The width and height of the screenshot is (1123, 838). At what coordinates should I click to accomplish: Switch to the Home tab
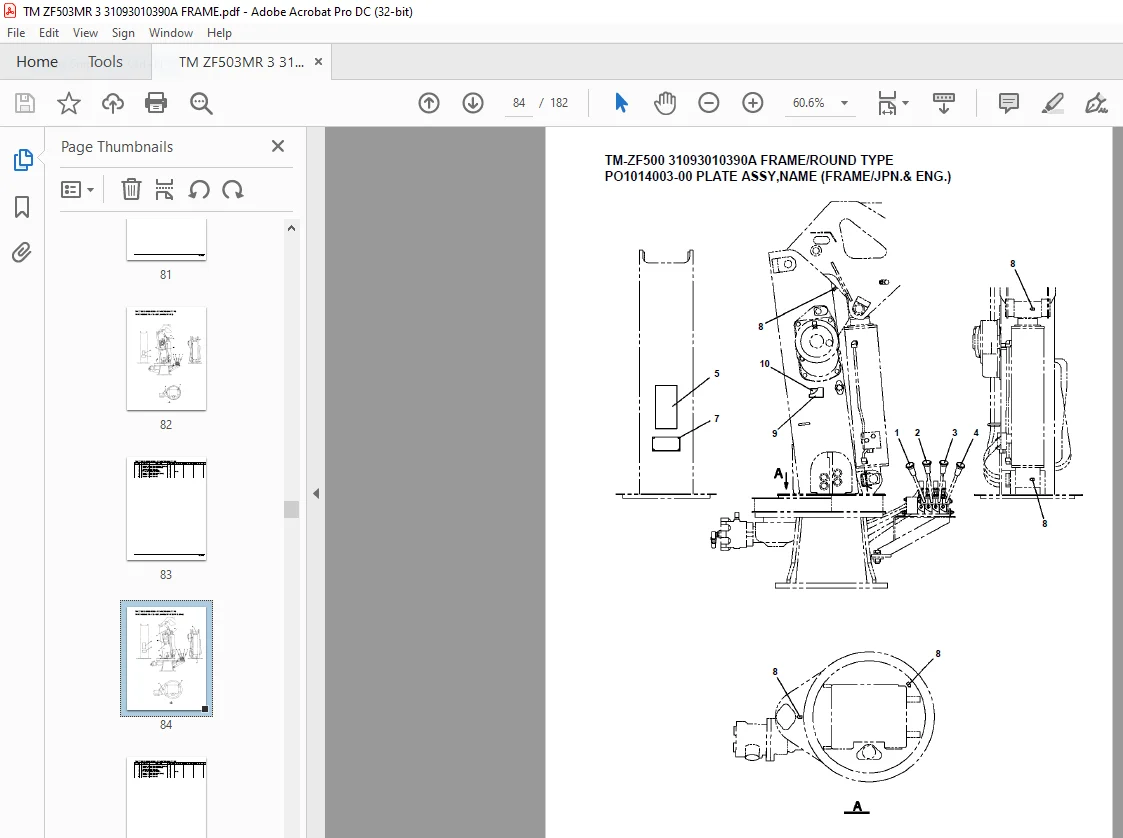tap(37, 62)
